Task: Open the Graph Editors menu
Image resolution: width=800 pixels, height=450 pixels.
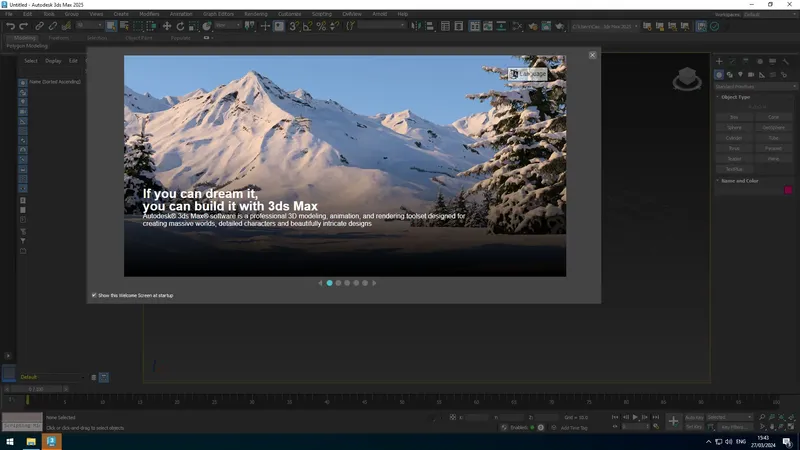Action: tap(218, 14)
